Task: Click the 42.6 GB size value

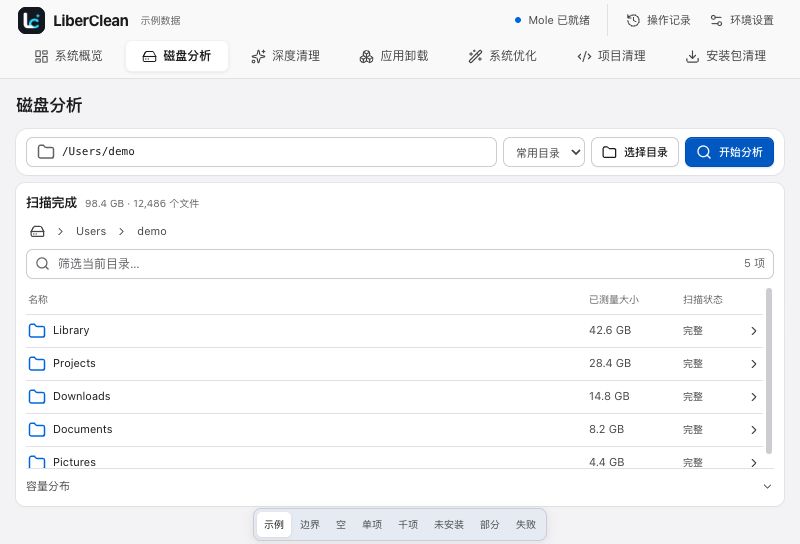Action: tap(610, 330)
